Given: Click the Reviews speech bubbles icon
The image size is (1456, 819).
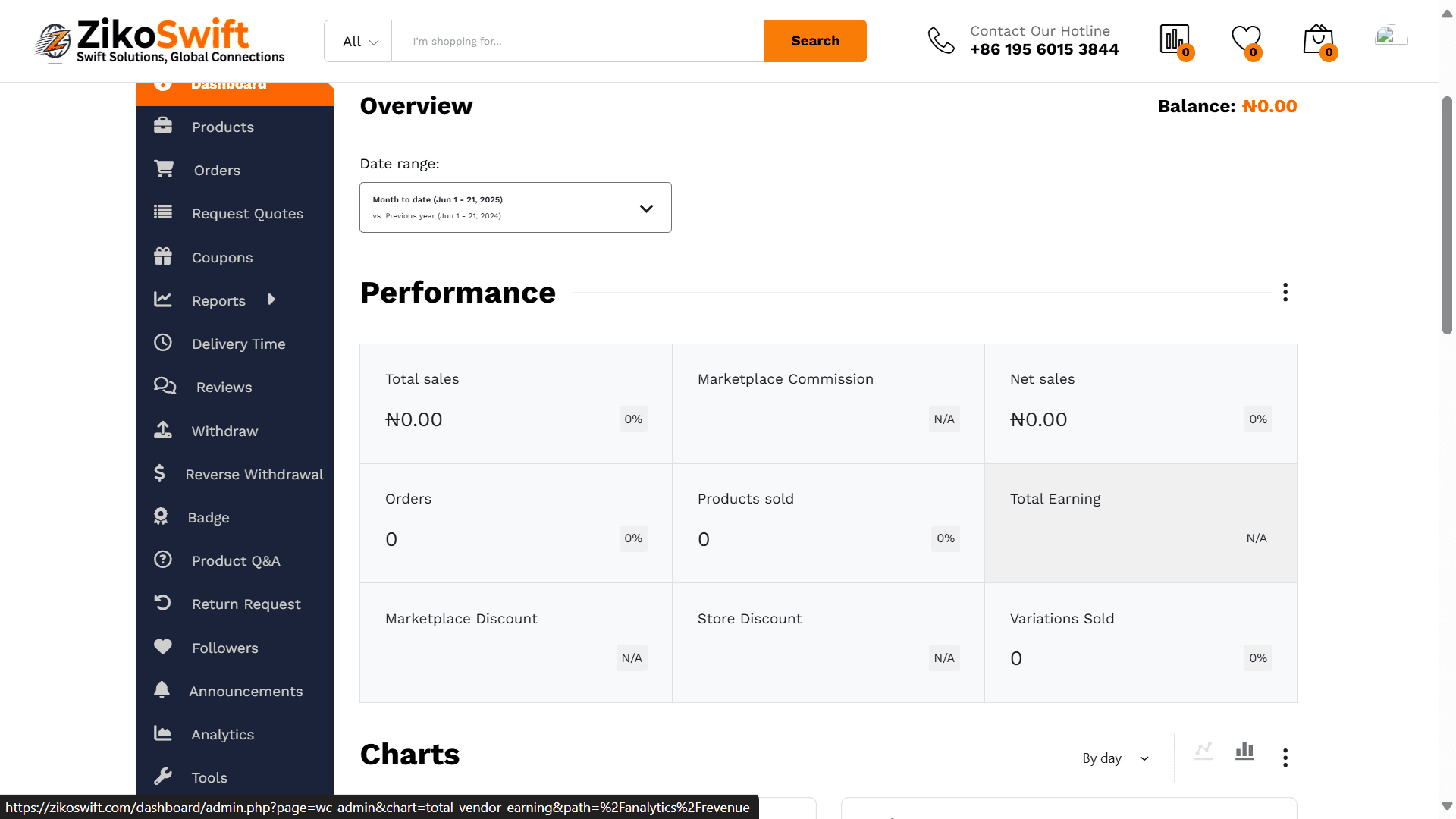Looking at the screenshot, I should (x=165, y=386).
